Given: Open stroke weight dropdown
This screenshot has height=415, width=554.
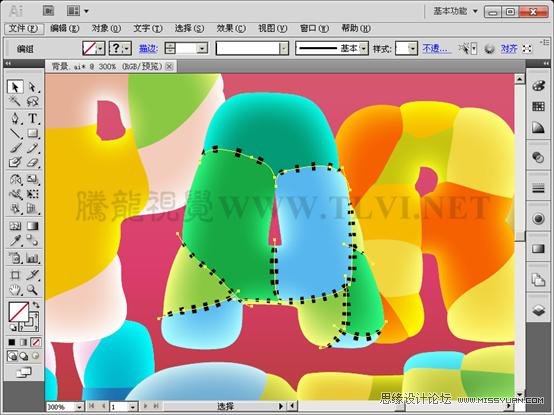Looking at the screenshot, I should tap(202, 48).
